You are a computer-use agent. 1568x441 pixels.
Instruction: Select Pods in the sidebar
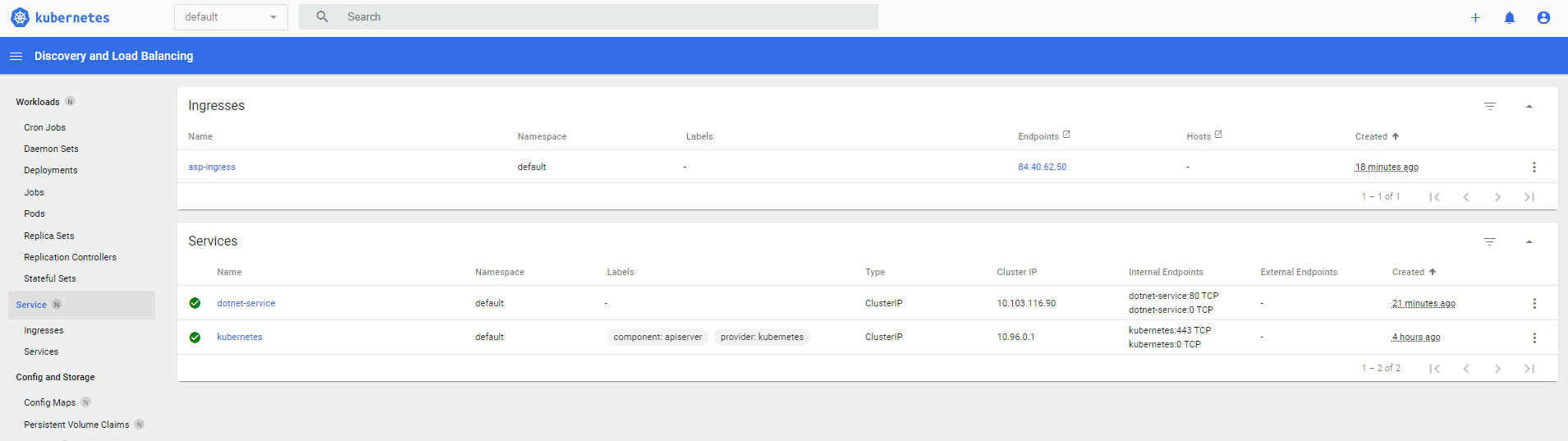[34, 214]
